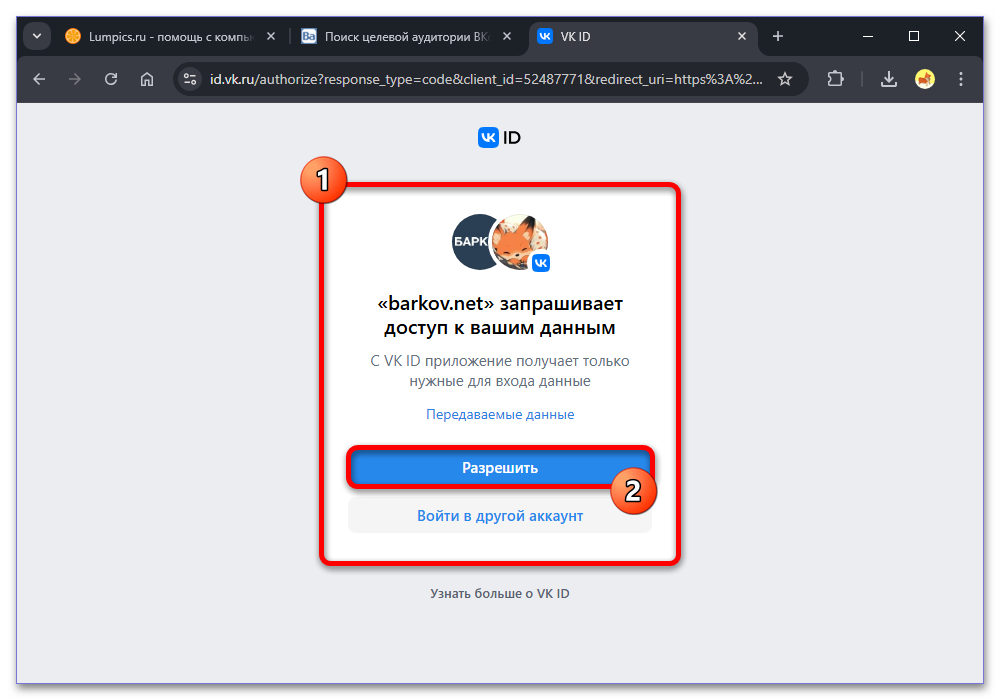
Task: Open the tab search dropdown arrow
Action: pos(37,36)
